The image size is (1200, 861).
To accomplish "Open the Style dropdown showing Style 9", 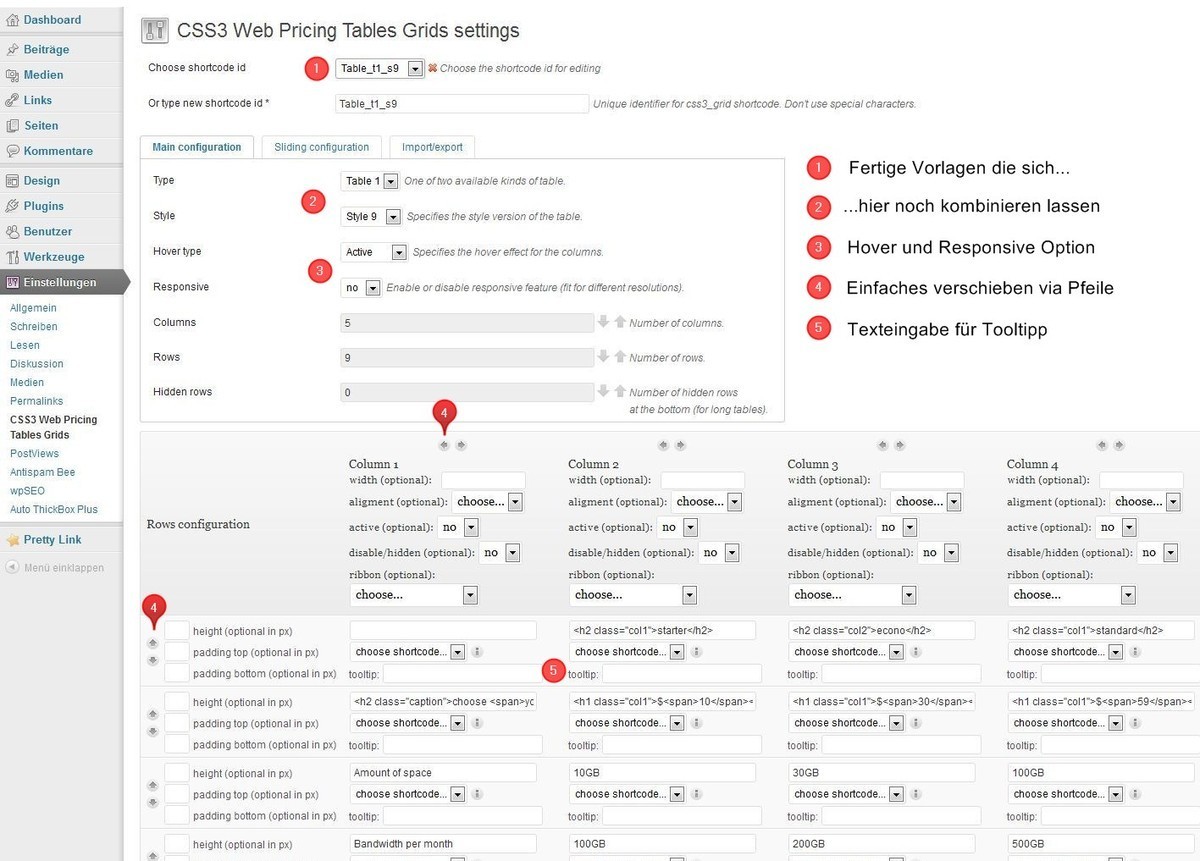I will click(371, 216).
